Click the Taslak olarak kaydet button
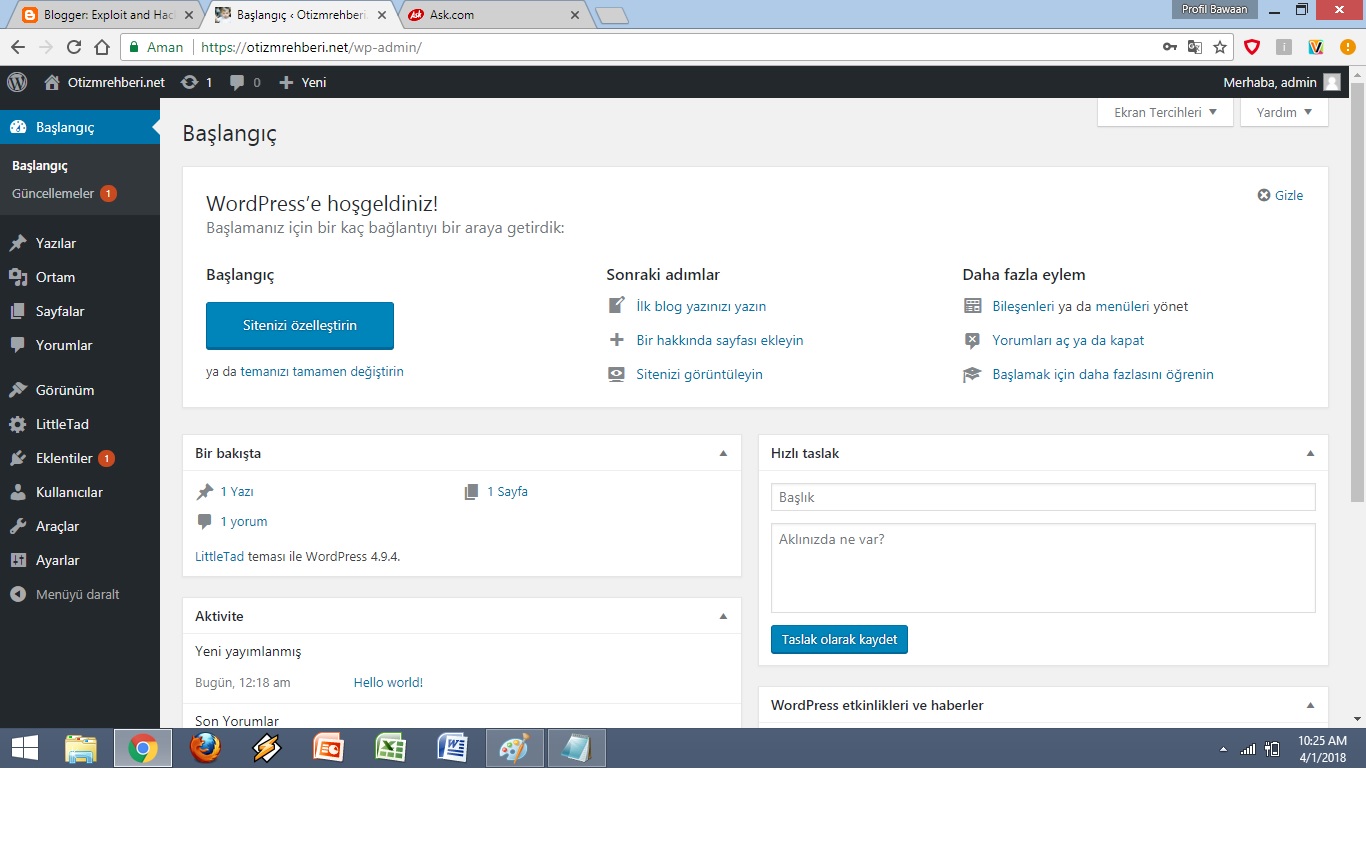 839,639
